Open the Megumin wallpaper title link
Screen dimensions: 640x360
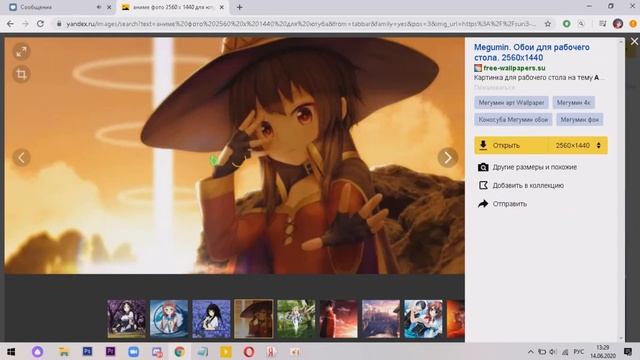tap(531, 52)
